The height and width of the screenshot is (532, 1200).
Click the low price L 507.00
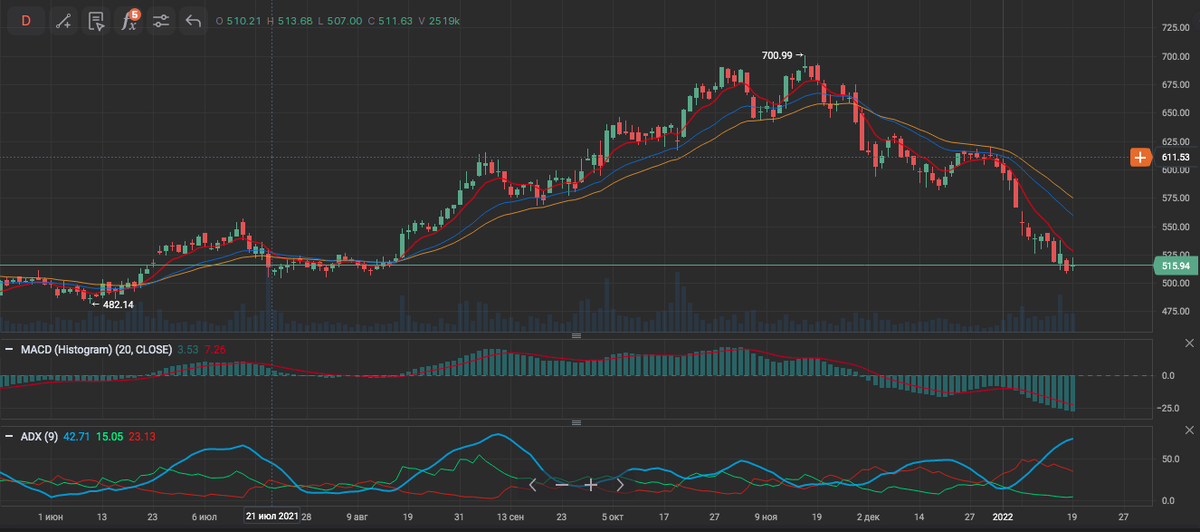click(x=341, y=20)
